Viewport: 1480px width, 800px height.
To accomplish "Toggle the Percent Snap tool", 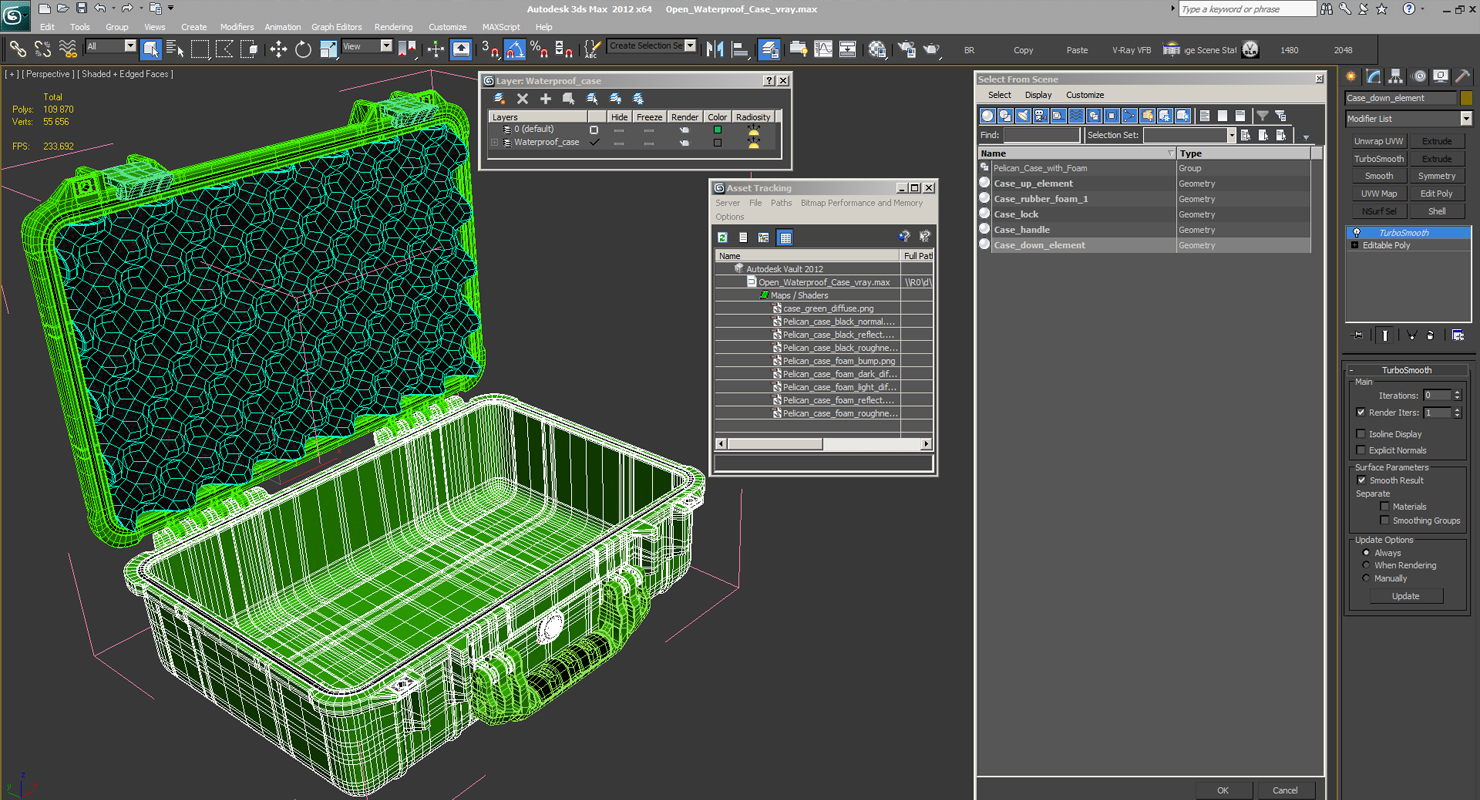I will click(x=539, y=49).
